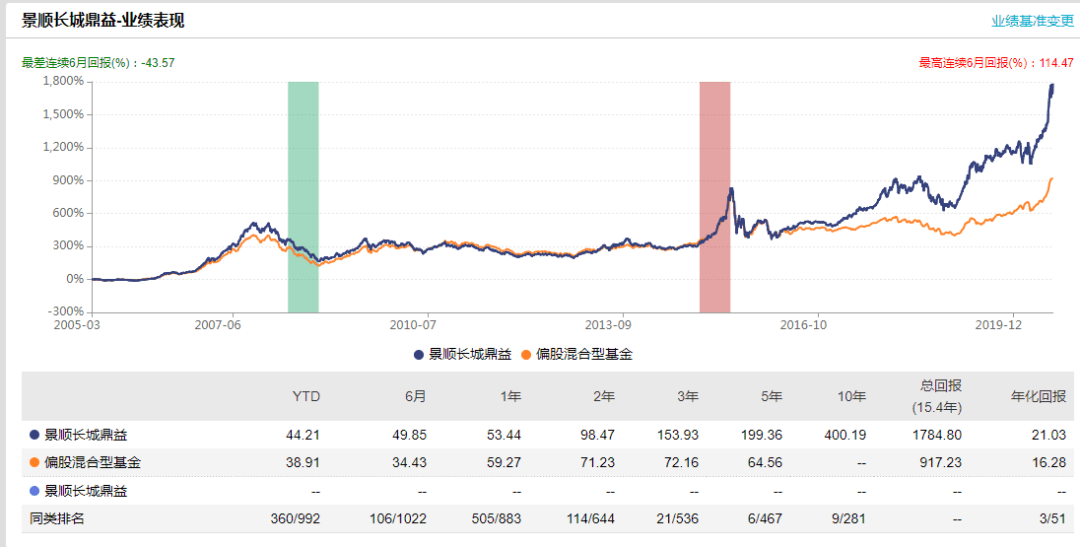Click the 2010-07 x-axis label
The height and width of the screenshot is (547, 1080).
point(413,324)
